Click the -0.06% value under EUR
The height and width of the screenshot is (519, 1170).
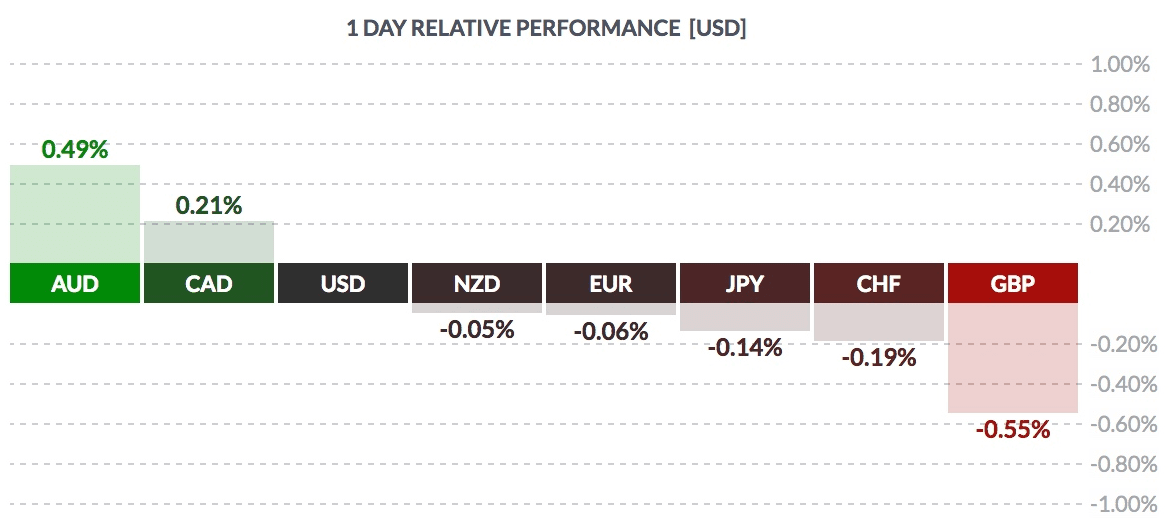click(611, 331)
